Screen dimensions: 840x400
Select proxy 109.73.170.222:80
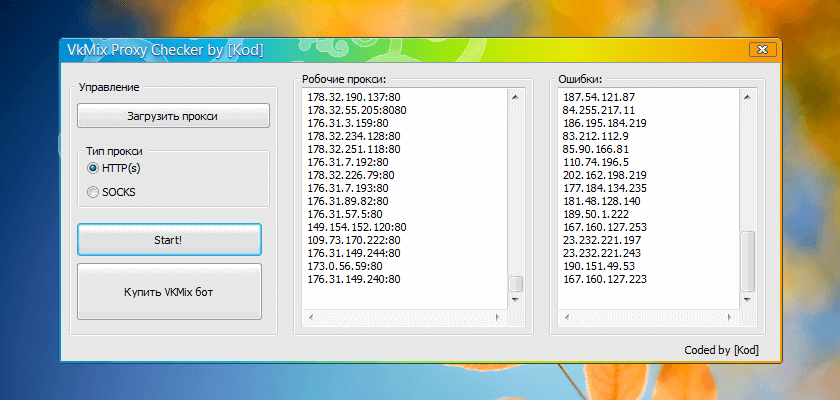pos(354,240)
